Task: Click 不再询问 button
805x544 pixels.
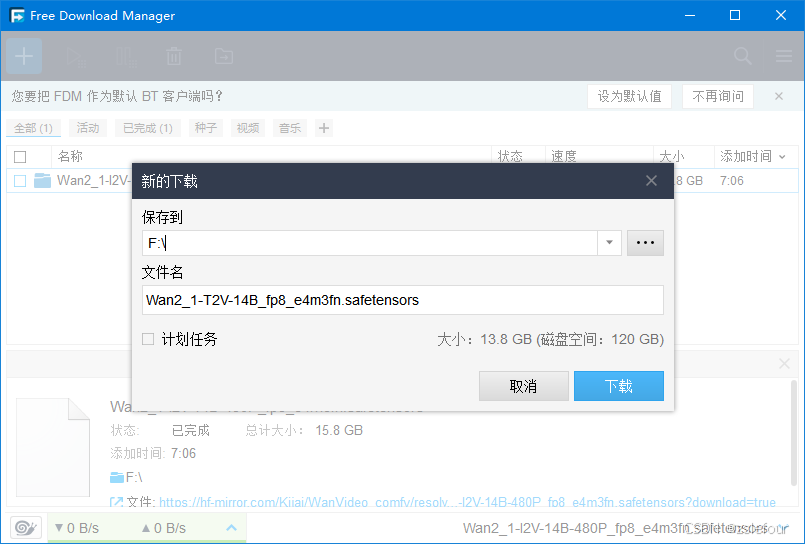Action: pyautogui.click(x=718, y=96)
